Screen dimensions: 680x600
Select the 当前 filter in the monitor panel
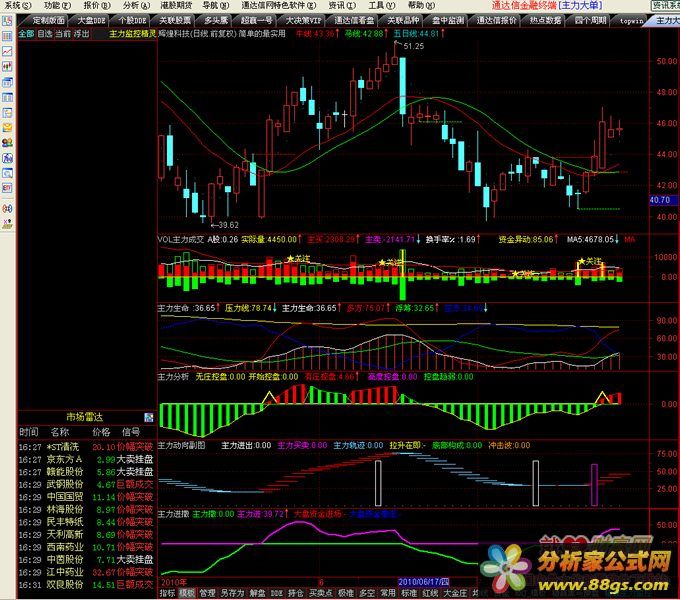(x=63, y=33)
